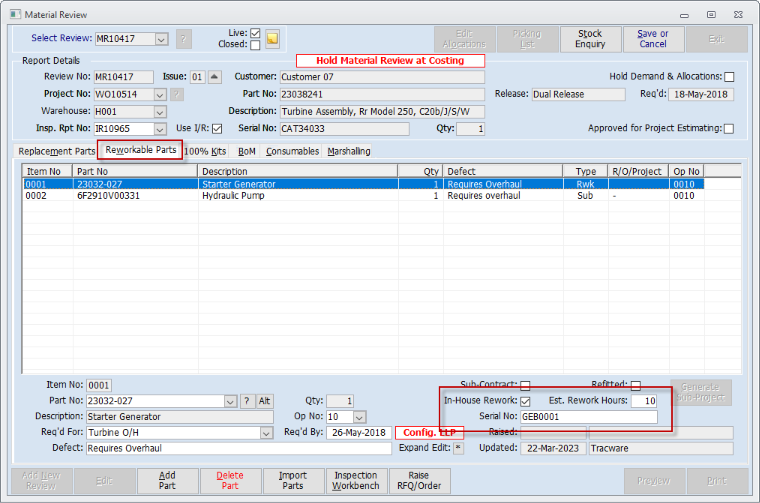
Task: Click the issue up-arrow button
Action: pos(215,77)
